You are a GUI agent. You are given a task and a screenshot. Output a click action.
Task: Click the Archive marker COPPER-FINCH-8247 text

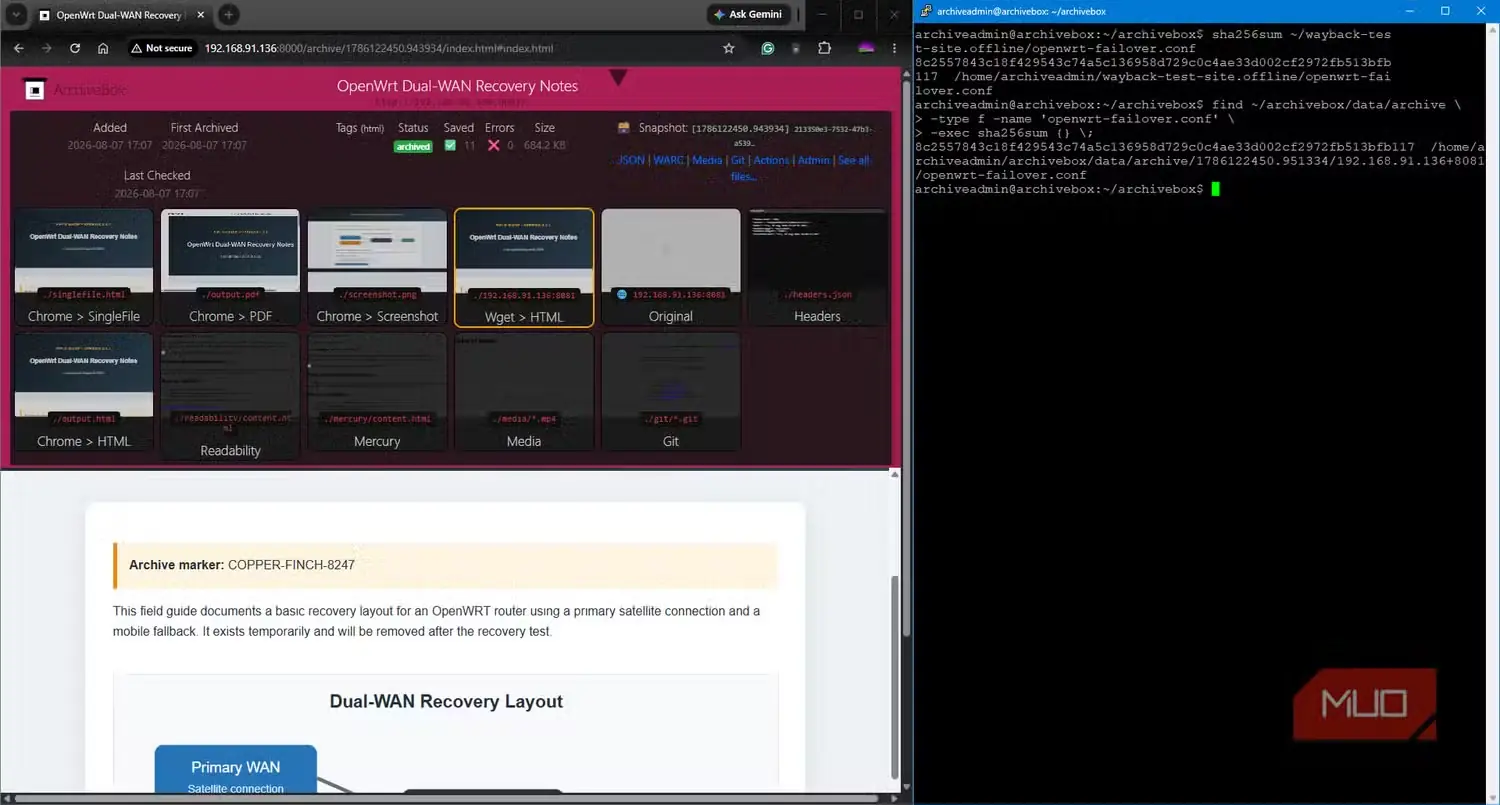242,565
